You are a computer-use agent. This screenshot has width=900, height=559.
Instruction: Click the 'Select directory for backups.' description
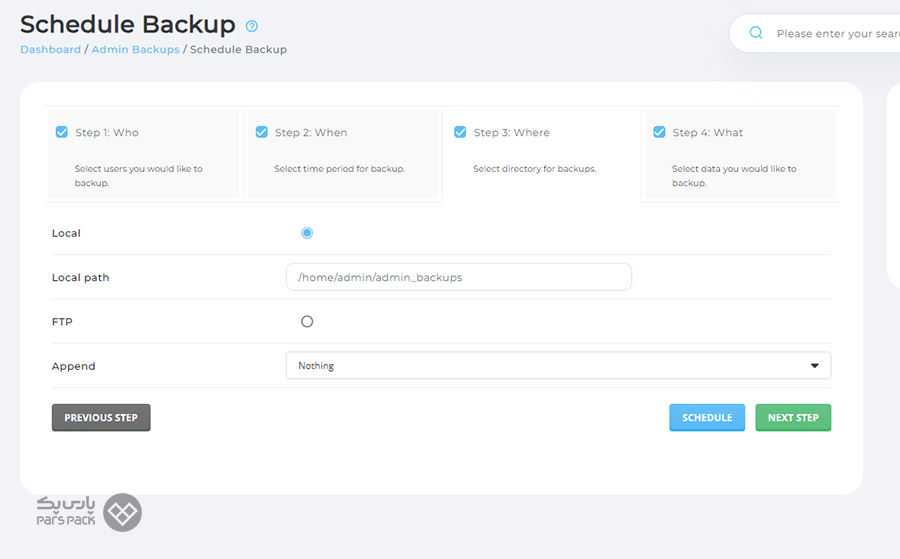(534, 169)
